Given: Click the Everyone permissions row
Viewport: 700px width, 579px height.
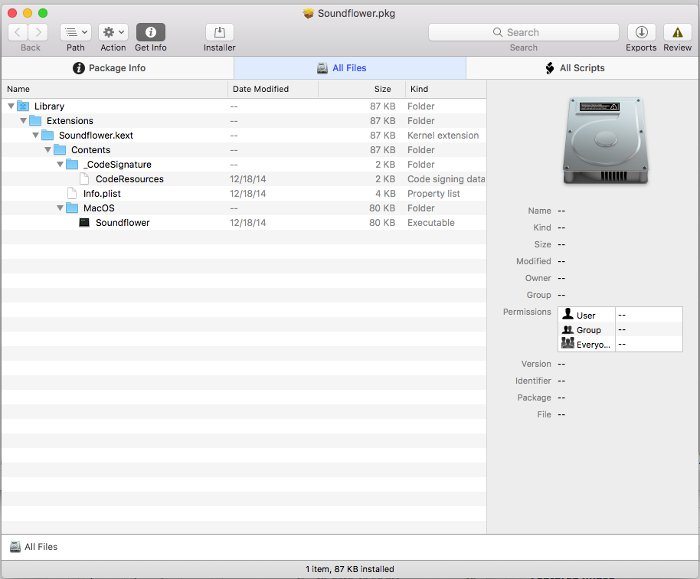Looking at the screenshot, I should pos(620,344).
